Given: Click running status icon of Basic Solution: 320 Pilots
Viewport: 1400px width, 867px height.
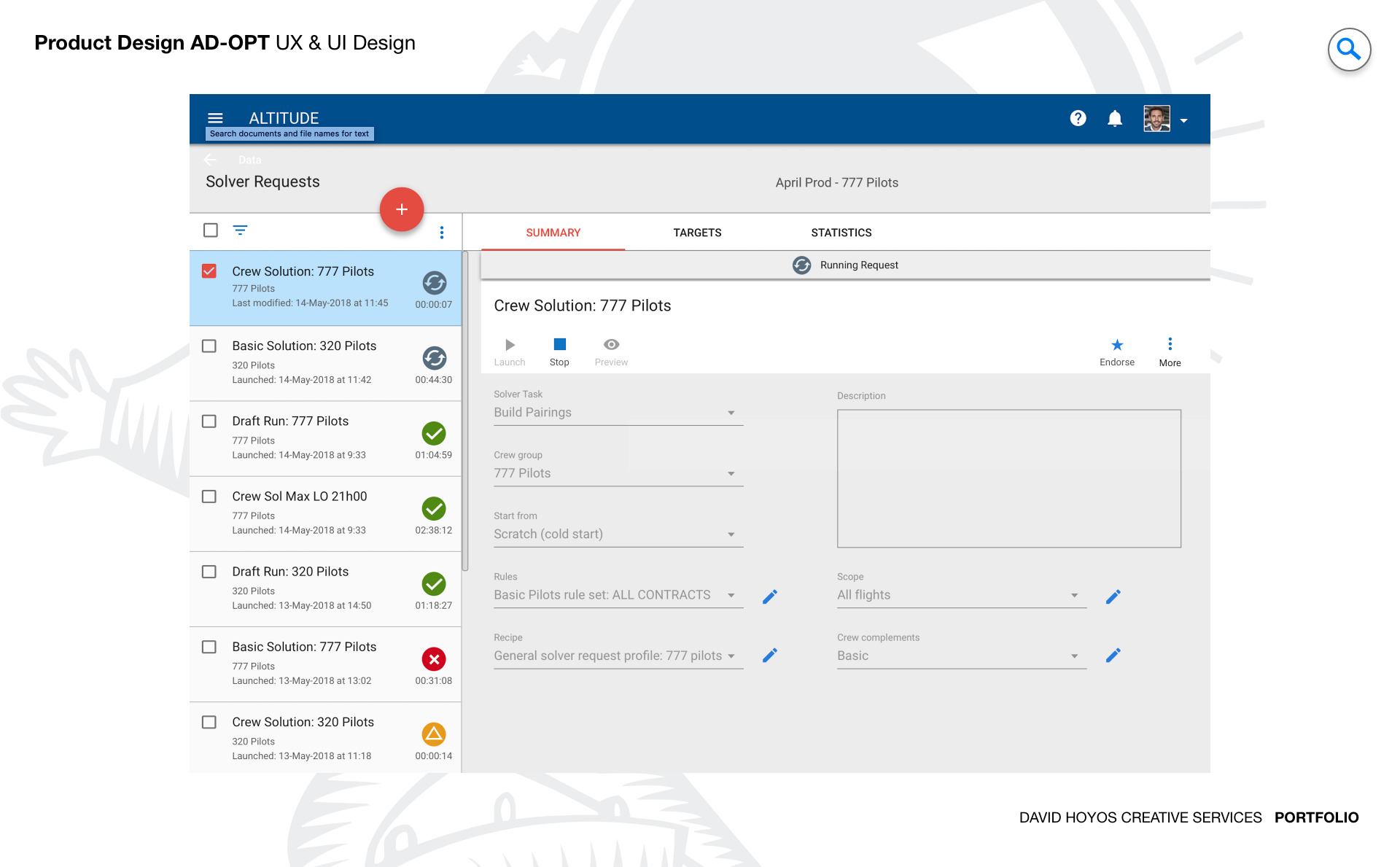Looking at the screenshot, I should (x=434, y=358).
